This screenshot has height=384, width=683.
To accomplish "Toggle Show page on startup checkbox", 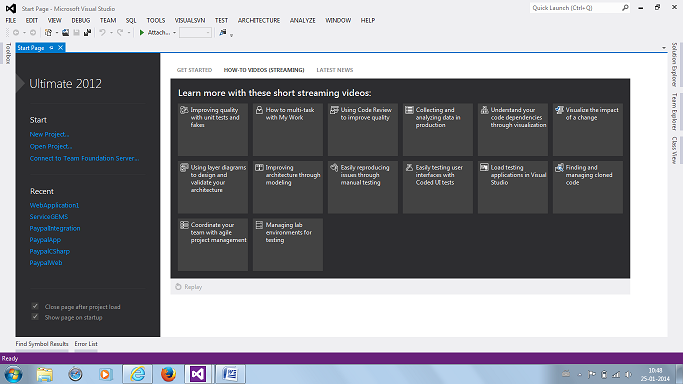I will point(35,317).
